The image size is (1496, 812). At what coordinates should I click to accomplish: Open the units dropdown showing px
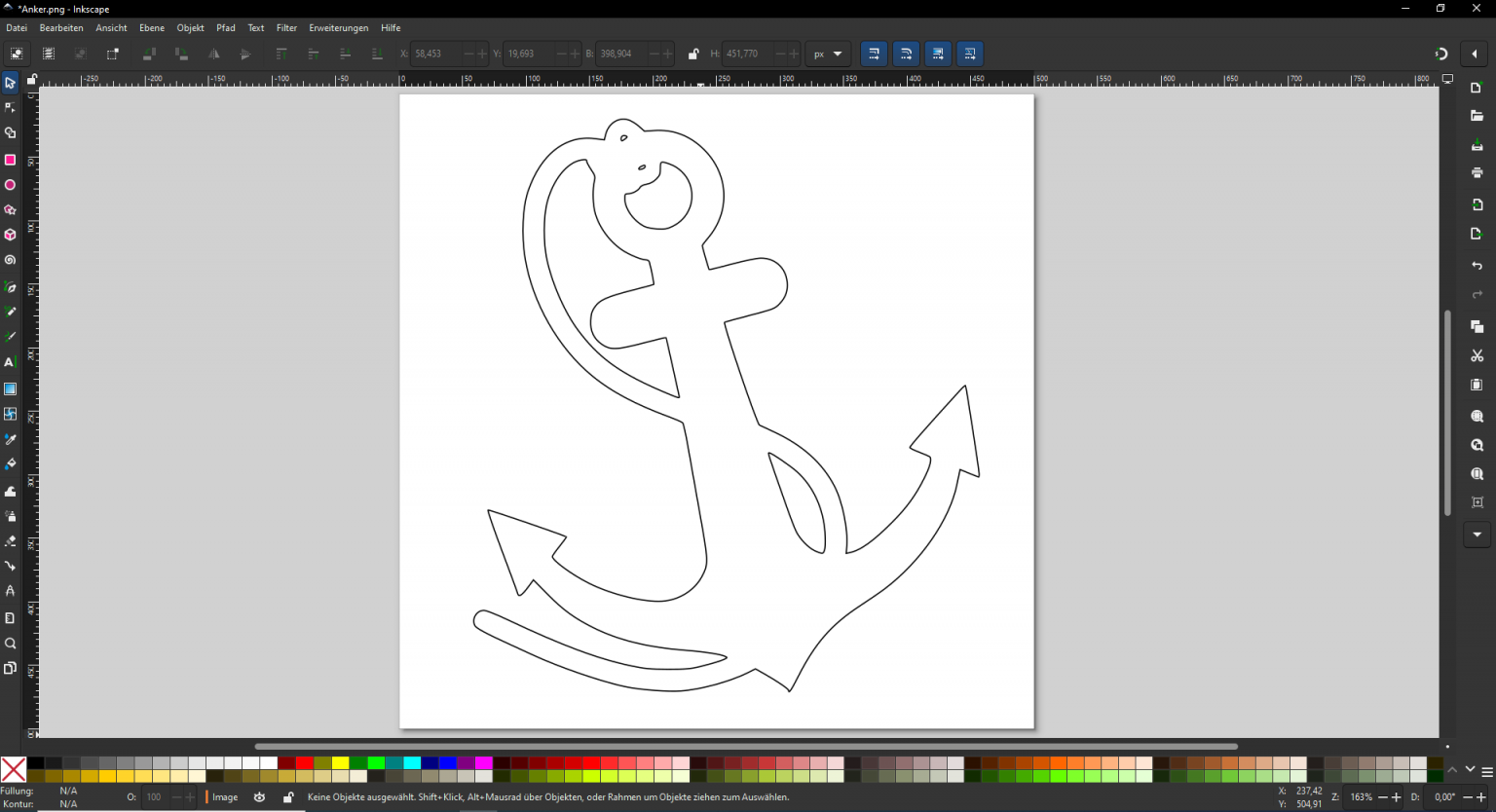[829, 54]
